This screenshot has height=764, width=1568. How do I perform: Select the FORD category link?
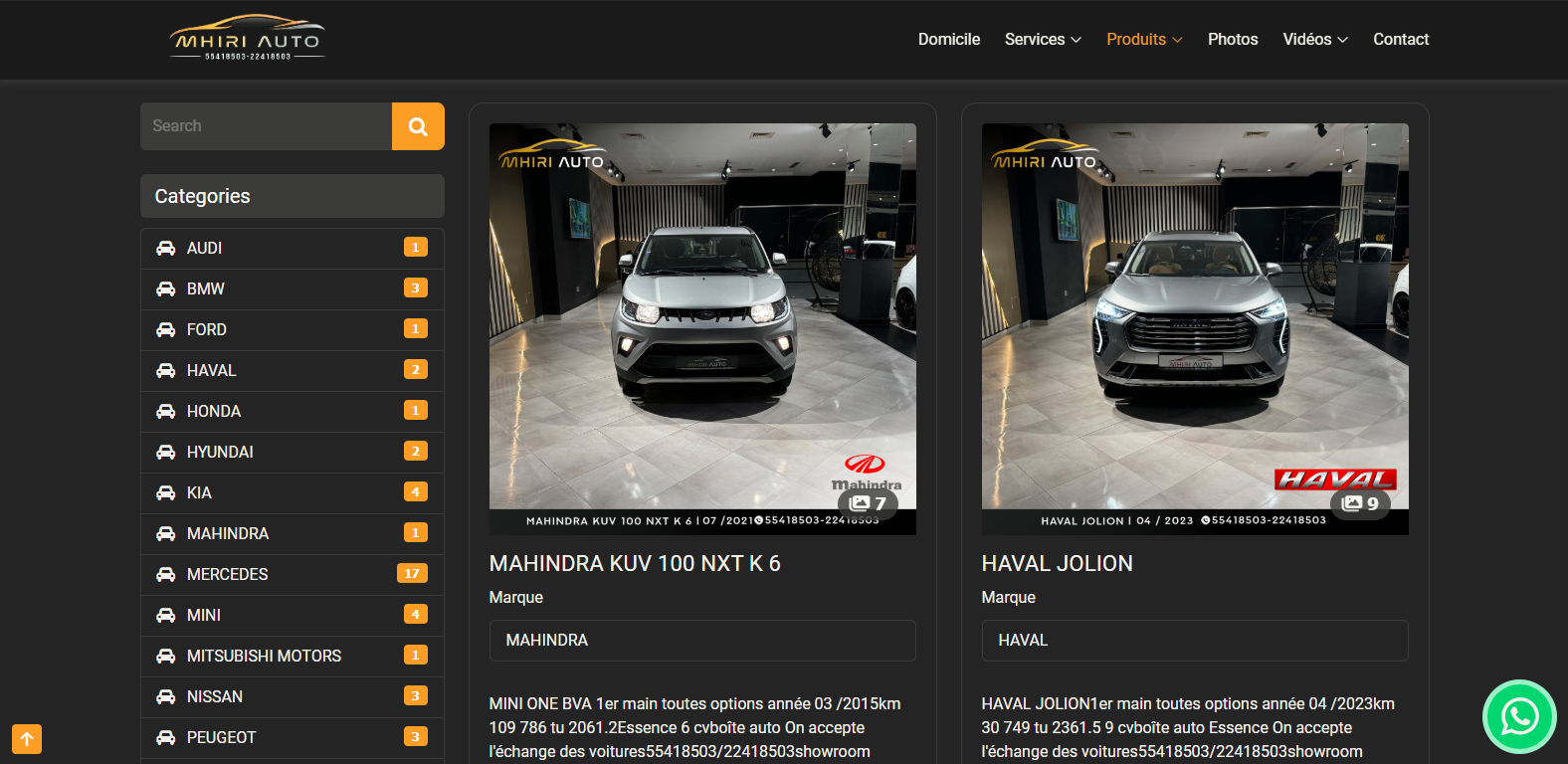(x=207, y=329)
